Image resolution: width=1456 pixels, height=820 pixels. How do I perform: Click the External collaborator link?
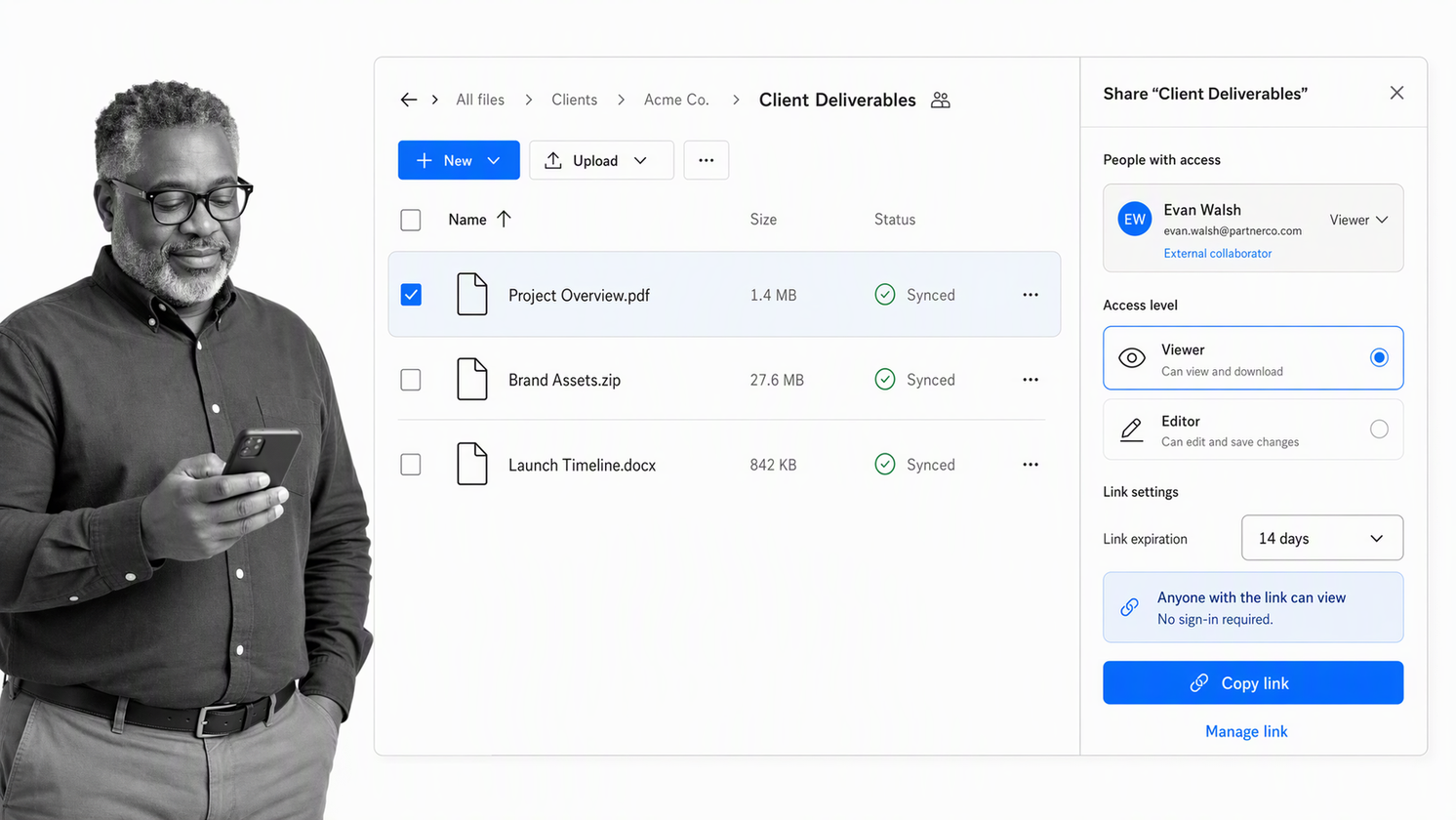coord(1217,253)
